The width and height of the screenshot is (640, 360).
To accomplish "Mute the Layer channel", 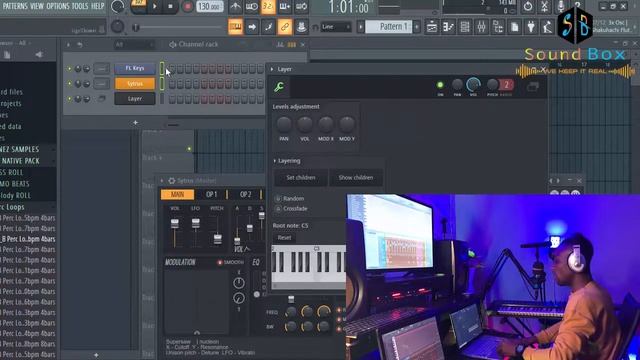I will click(69, 99).
